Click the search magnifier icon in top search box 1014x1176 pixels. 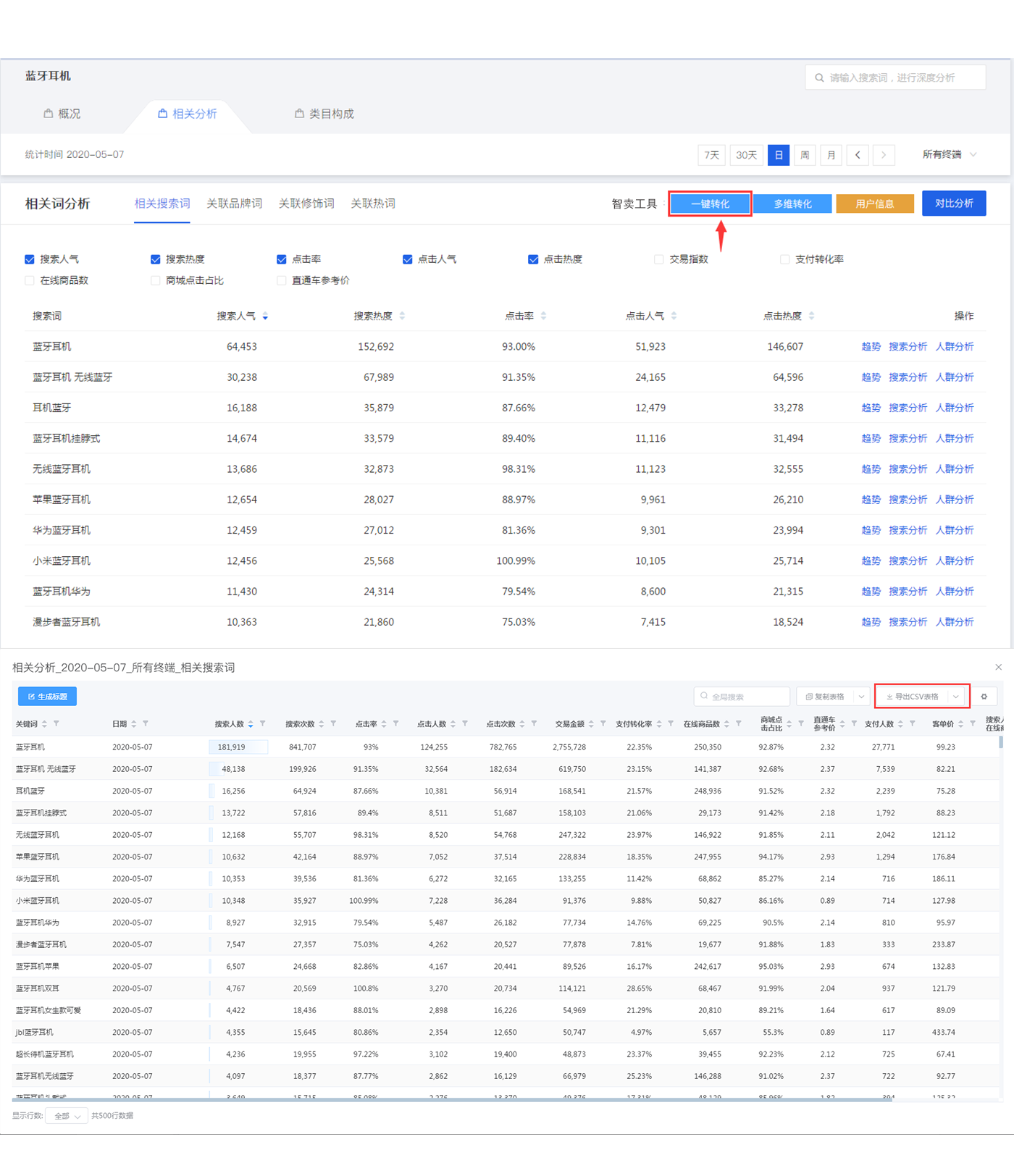tap(819, 77)
